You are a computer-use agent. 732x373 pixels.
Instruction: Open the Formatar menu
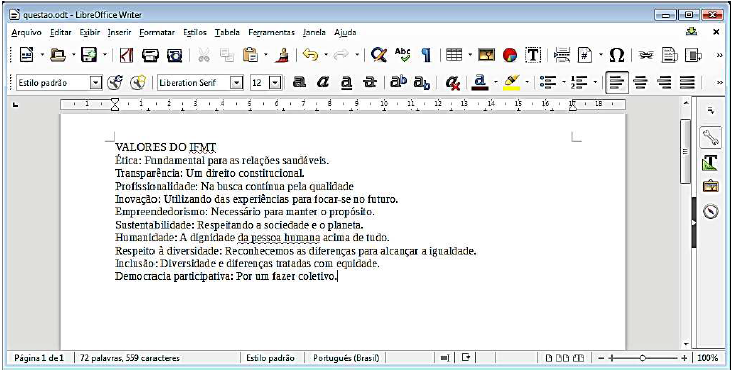point(157,32)
